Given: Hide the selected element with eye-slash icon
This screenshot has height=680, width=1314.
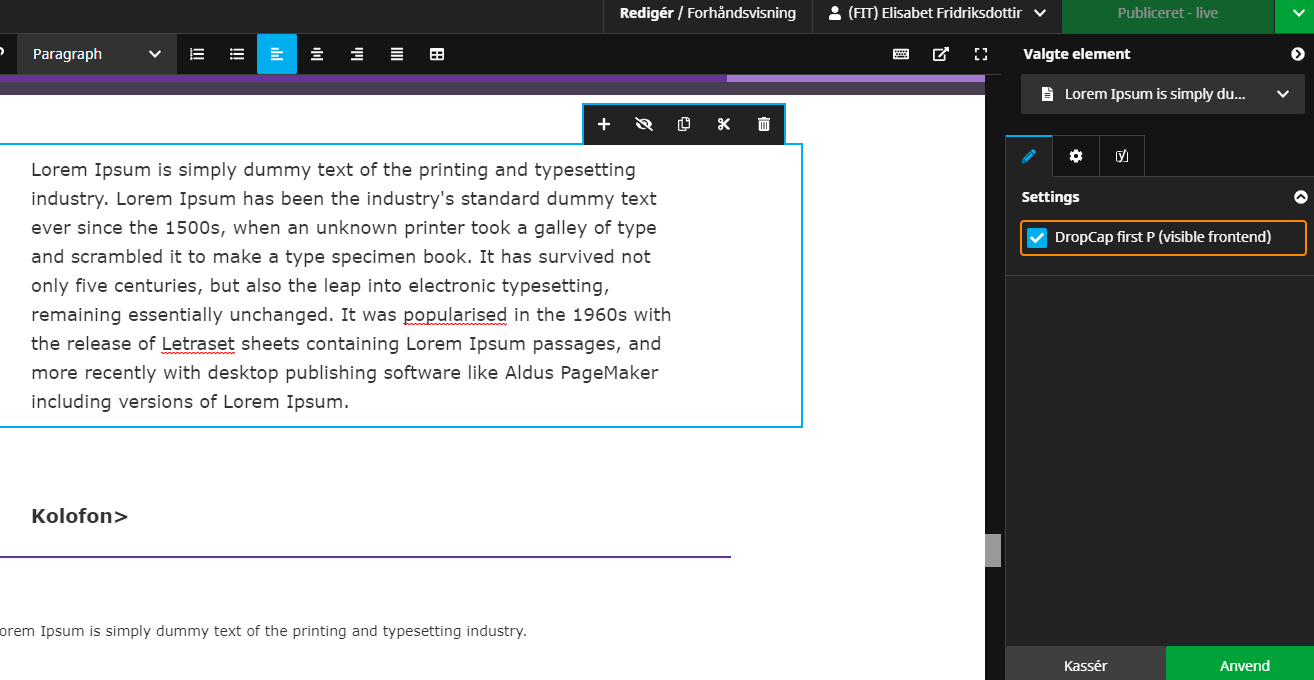Looking at the screenshot, I should (644, 124).
